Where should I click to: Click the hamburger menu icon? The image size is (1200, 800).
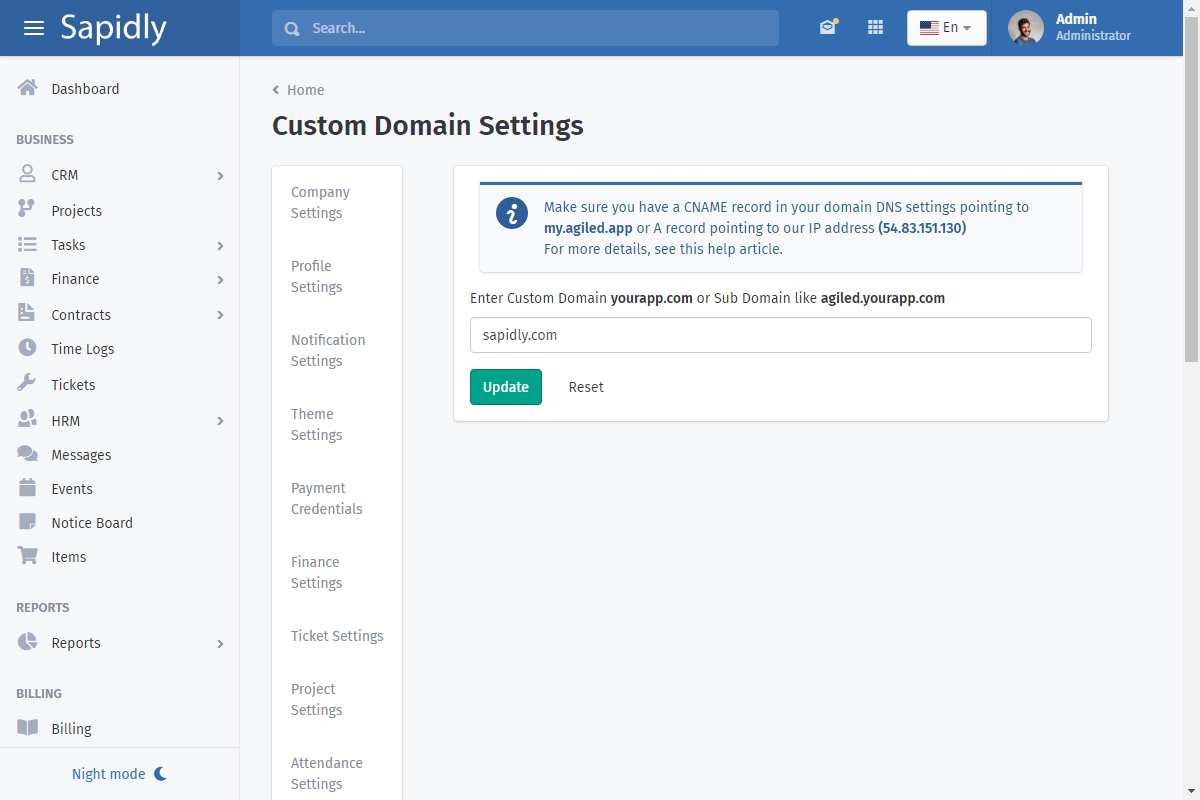tap(34, 28)
